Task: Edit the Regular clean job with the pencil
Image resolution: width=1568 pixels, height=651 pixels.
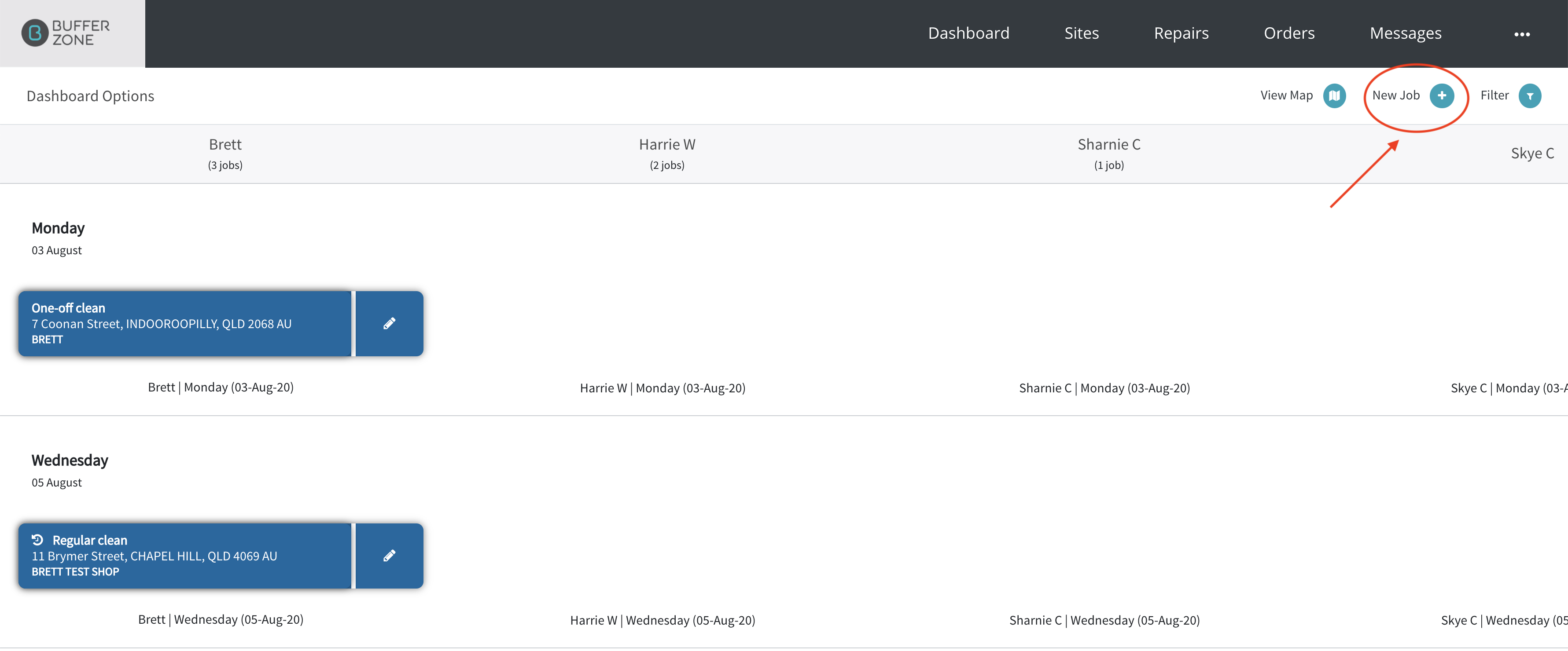Action: (390, 556)
